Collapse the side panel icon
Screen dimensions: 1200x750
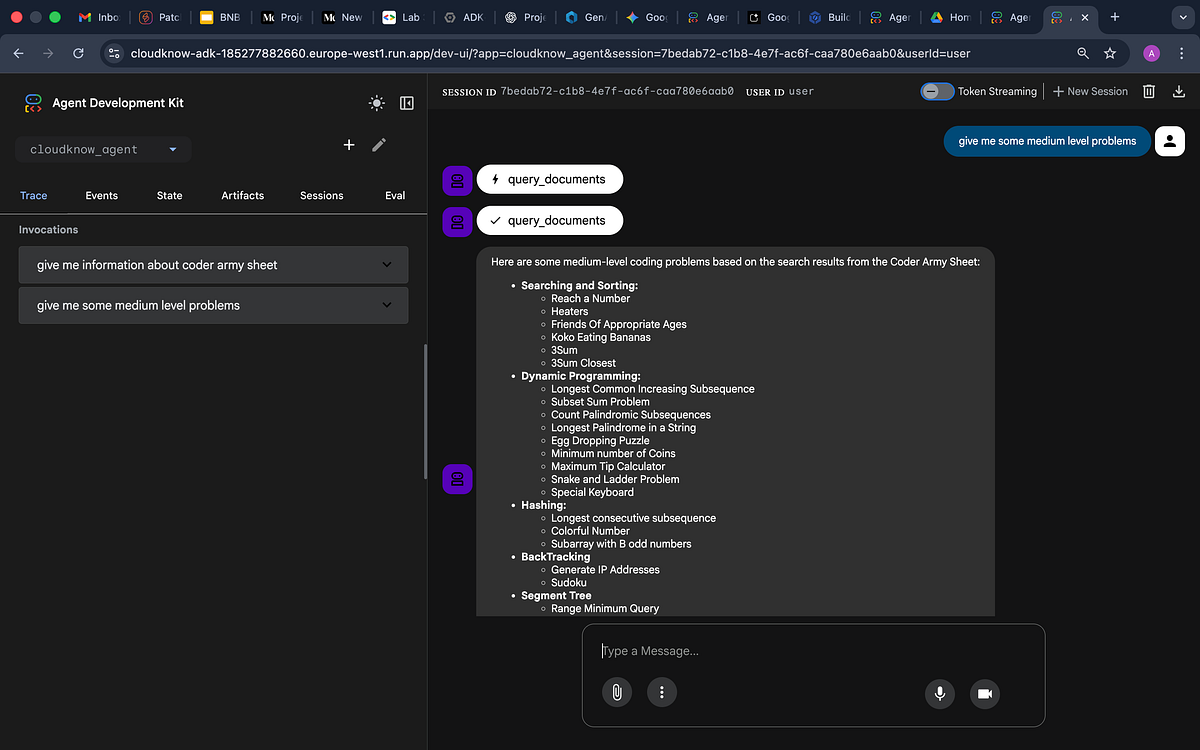pyautogui.click(x=407, y=103)
